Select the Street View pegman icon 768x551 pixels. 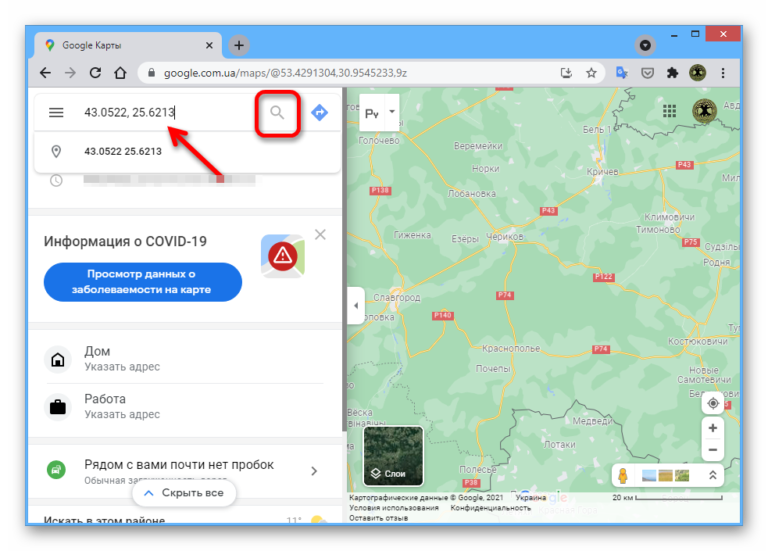click(x=624, y=476)
